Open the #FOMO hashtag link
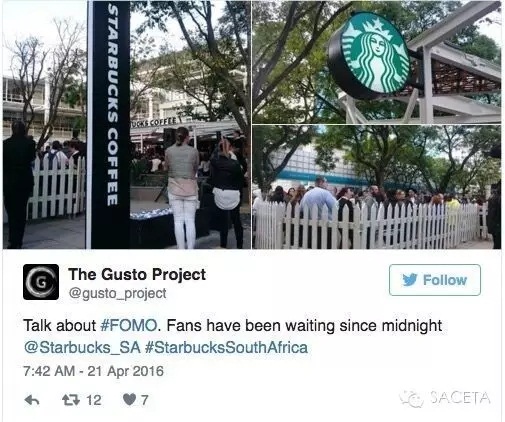This screenshot has height=422, width=505. click(128, 326)
